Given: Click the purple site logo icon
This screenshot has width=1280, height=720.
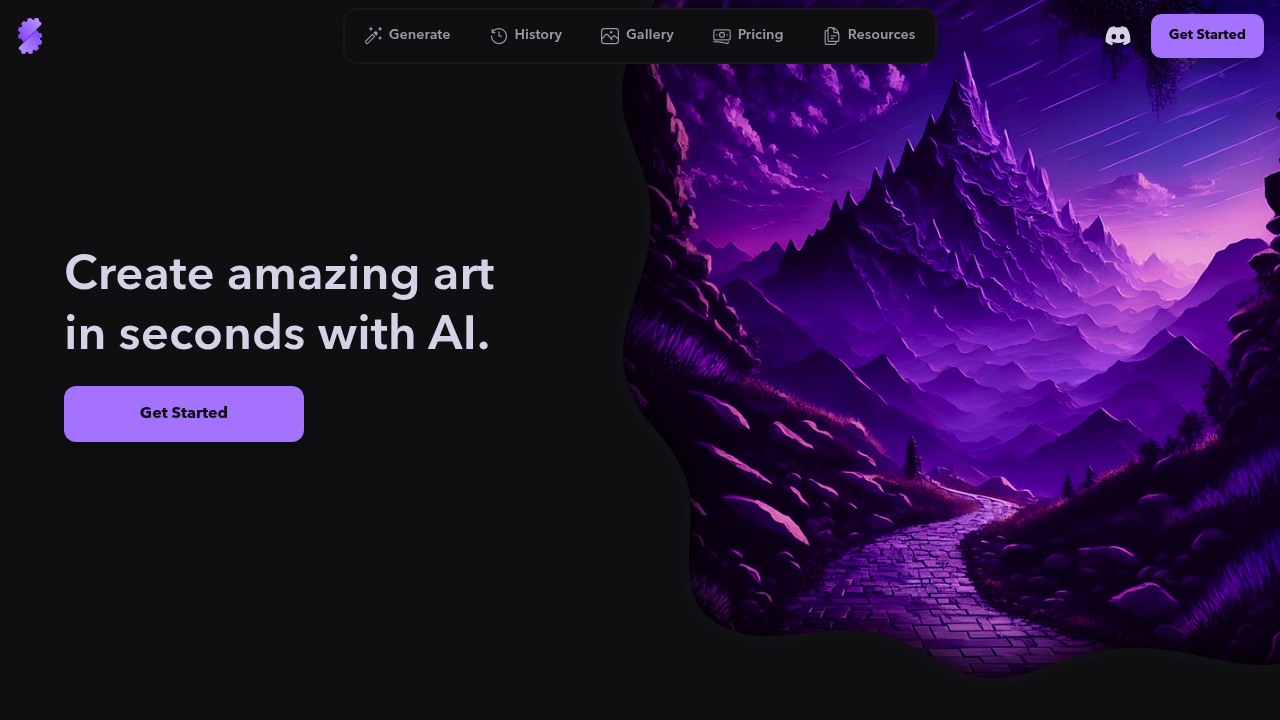Looking at the screenshot, I should pos(30,36).
